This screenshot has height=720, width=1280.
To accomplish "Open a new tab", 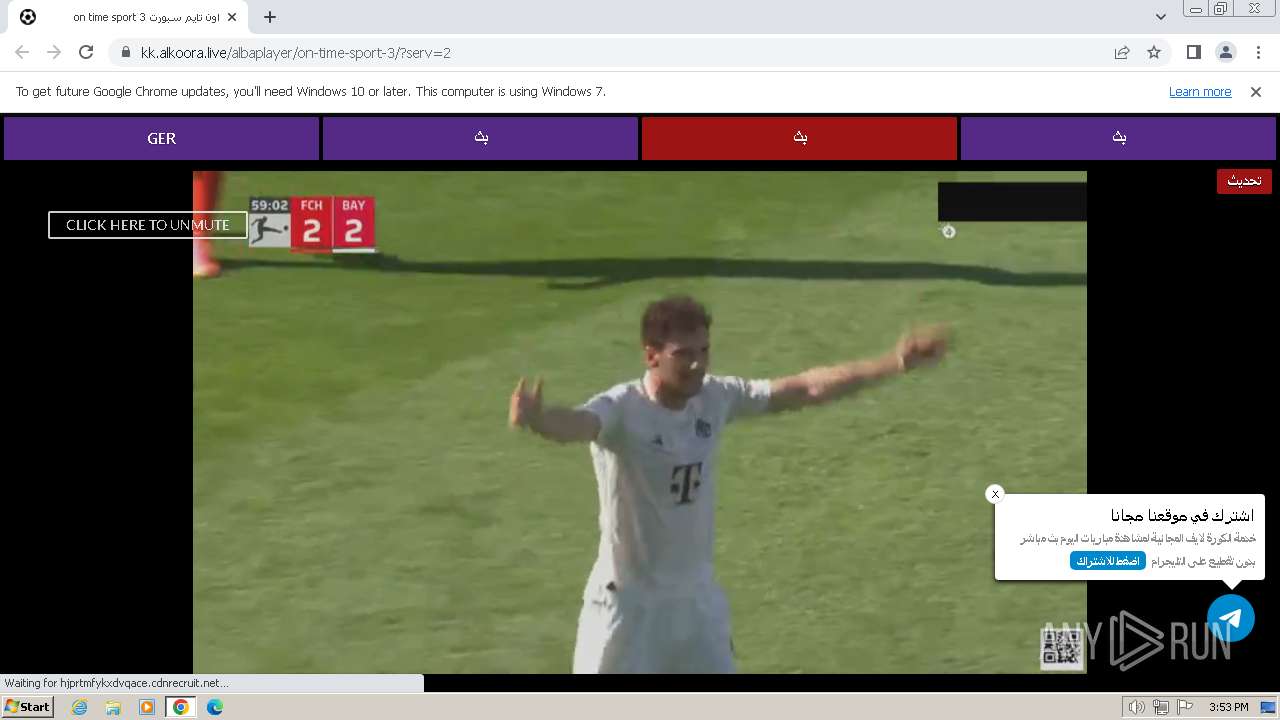I will (270, 17).
